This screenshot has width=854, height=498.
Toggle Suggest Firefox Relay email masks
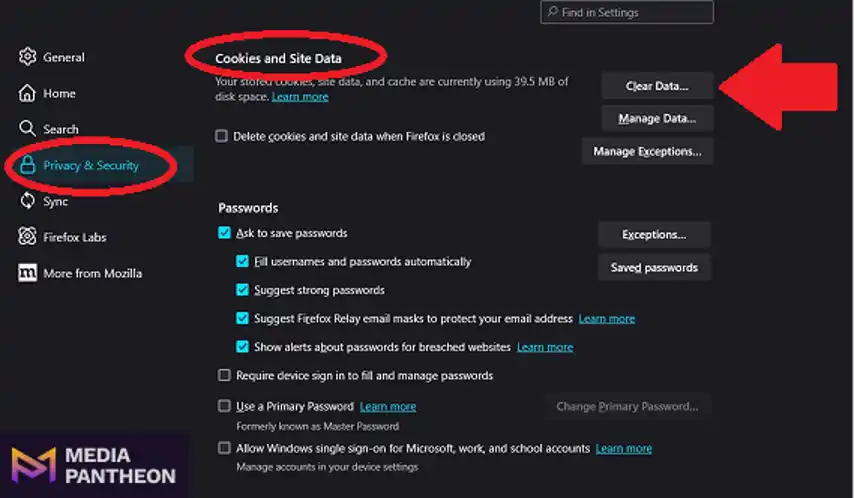(242, 318)
